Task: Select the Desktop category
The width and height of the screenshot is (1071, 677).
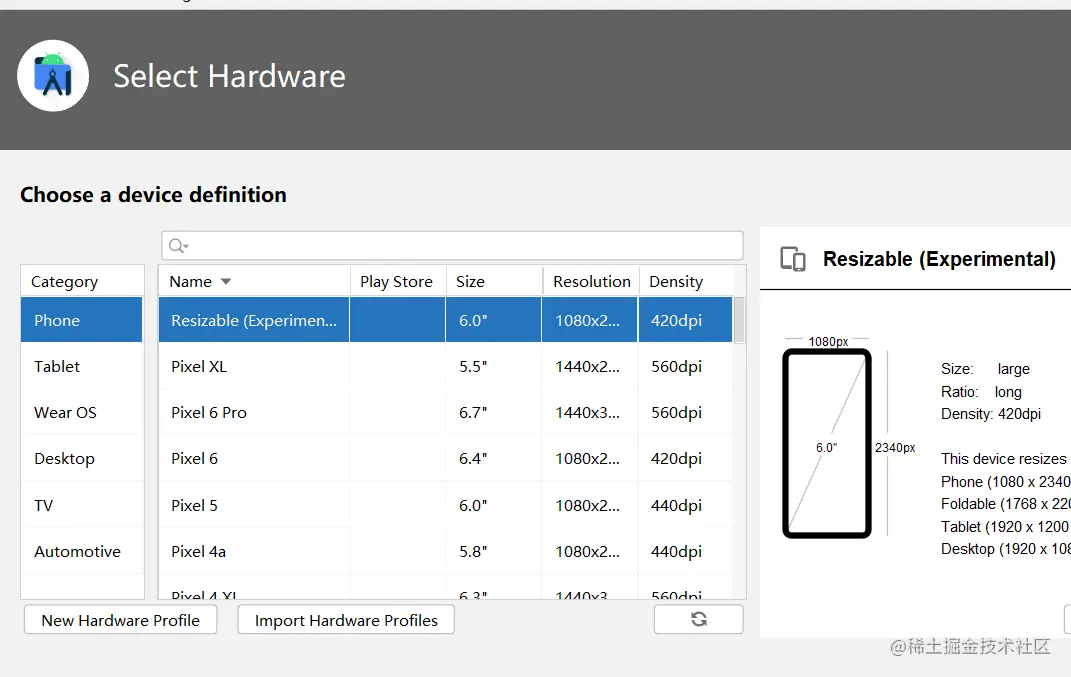Action: (82, 458)
